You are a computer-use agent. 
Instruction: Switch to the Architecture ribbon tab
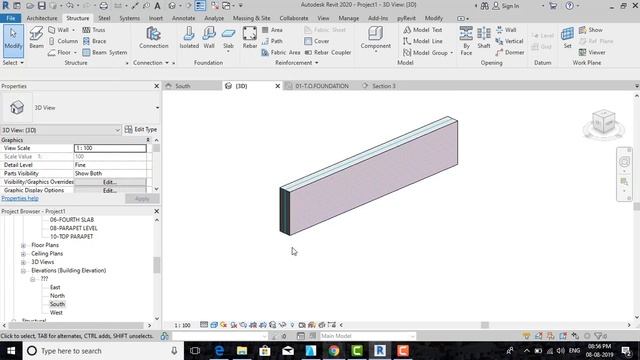(42, 18)
